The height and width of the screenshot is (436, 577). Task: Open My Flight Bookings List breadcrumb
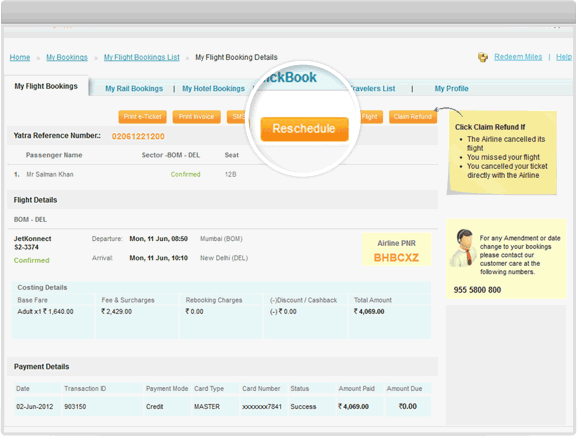(x=142, y=57)
